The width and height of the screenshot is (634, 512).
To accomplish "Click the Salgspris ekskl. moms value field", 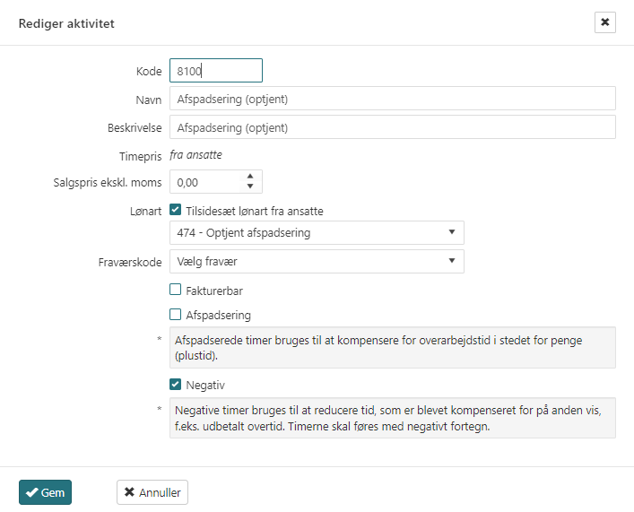I will click(x=205, y=182).
